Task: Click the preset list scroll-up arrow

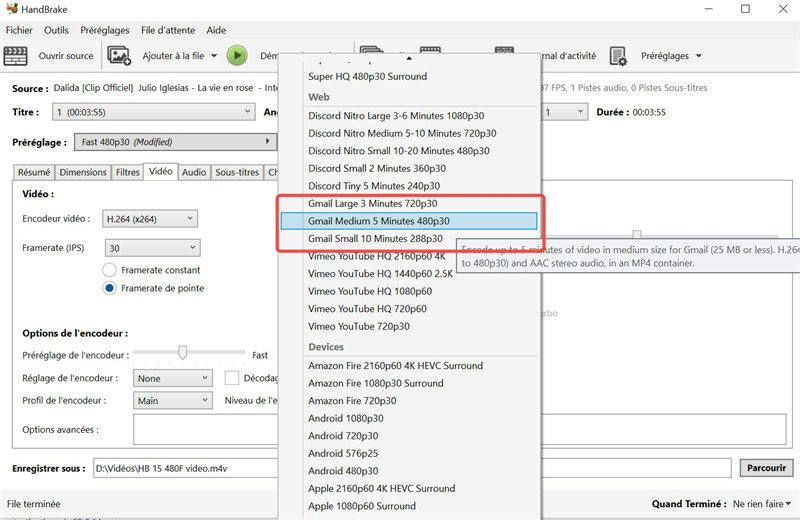Action: tap(409, 59)
